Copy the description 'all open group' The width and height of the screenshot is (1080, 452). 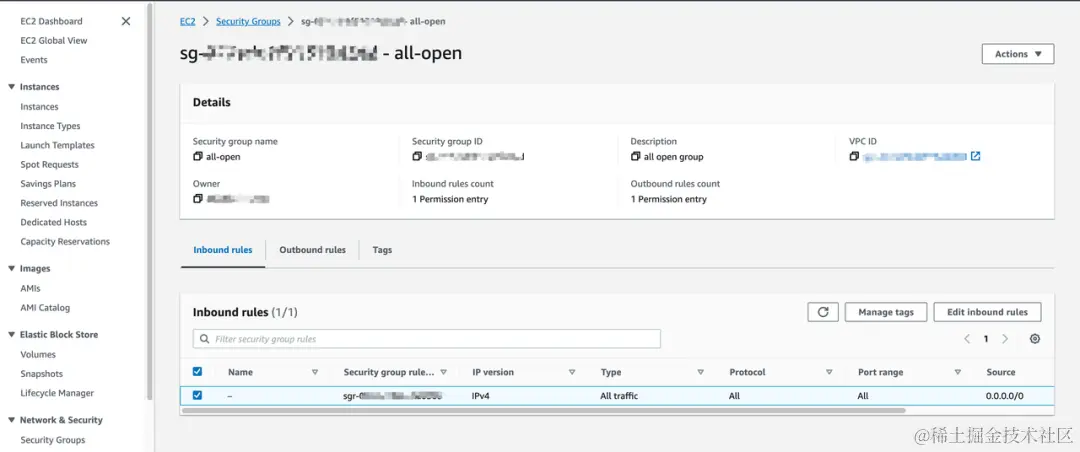tap(635, 156)
